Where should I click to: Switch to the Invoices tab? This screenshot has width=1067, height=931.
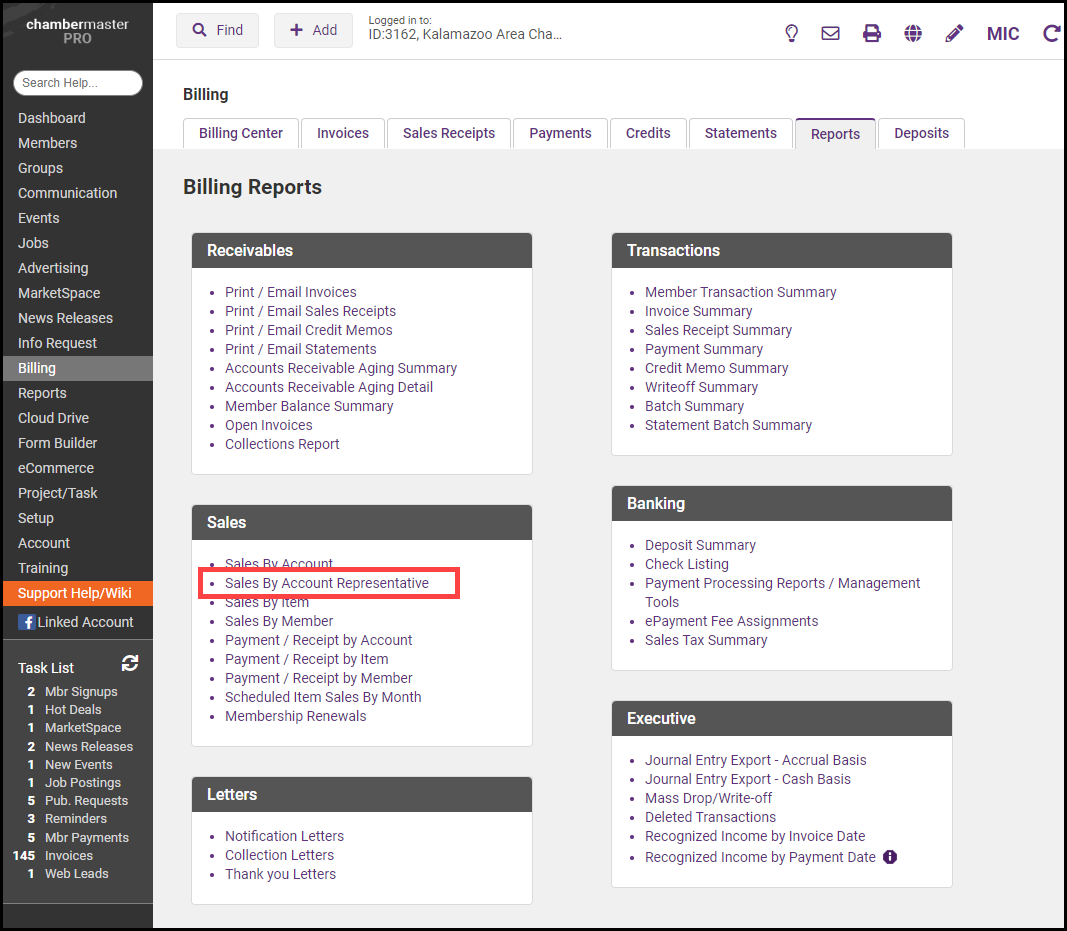click(343, 133)
